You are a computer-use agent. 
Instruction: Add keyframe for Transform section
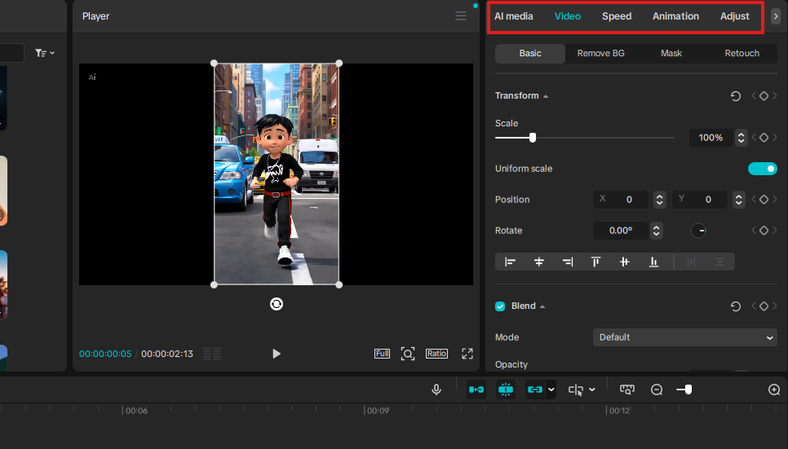(764, 96)
